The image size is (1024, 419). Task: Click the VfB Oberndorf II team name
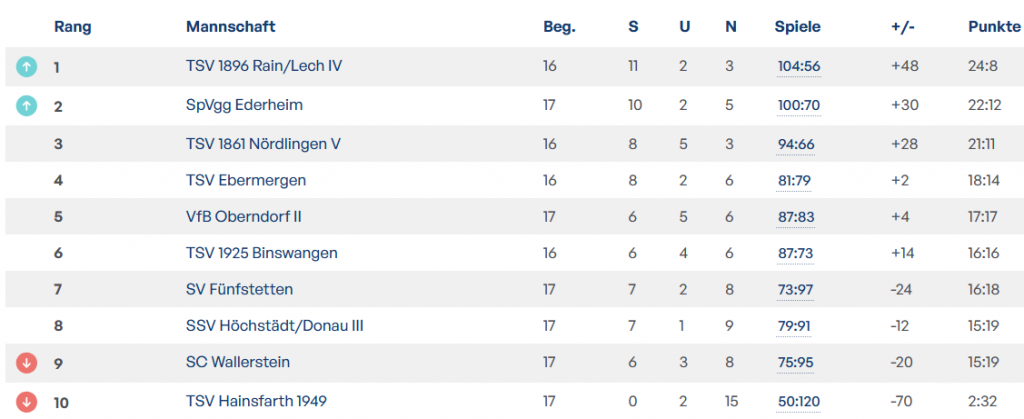pos(244,218)
